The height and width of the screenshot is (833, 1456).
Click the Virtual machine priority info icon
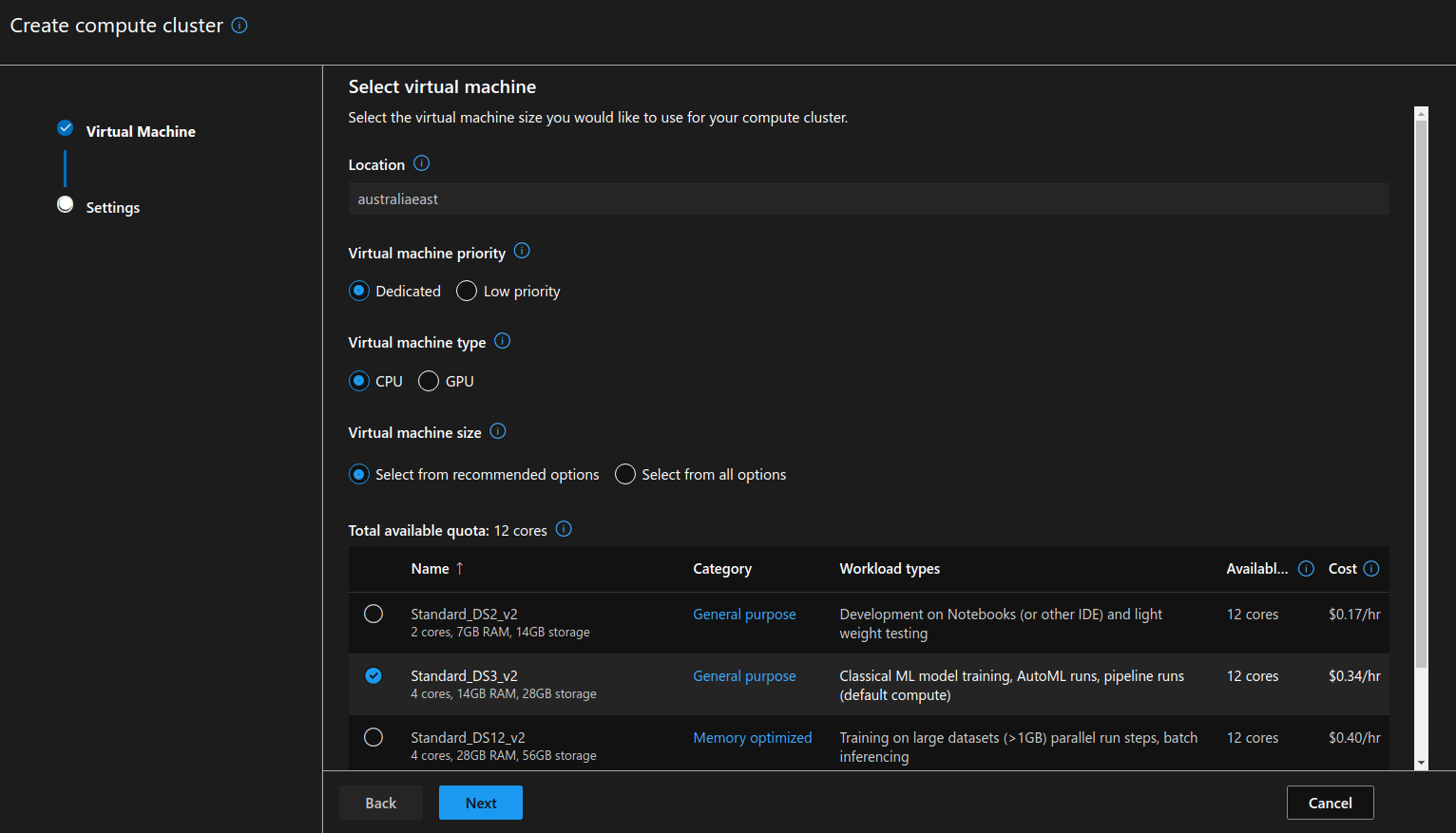[x=521, y=251]
